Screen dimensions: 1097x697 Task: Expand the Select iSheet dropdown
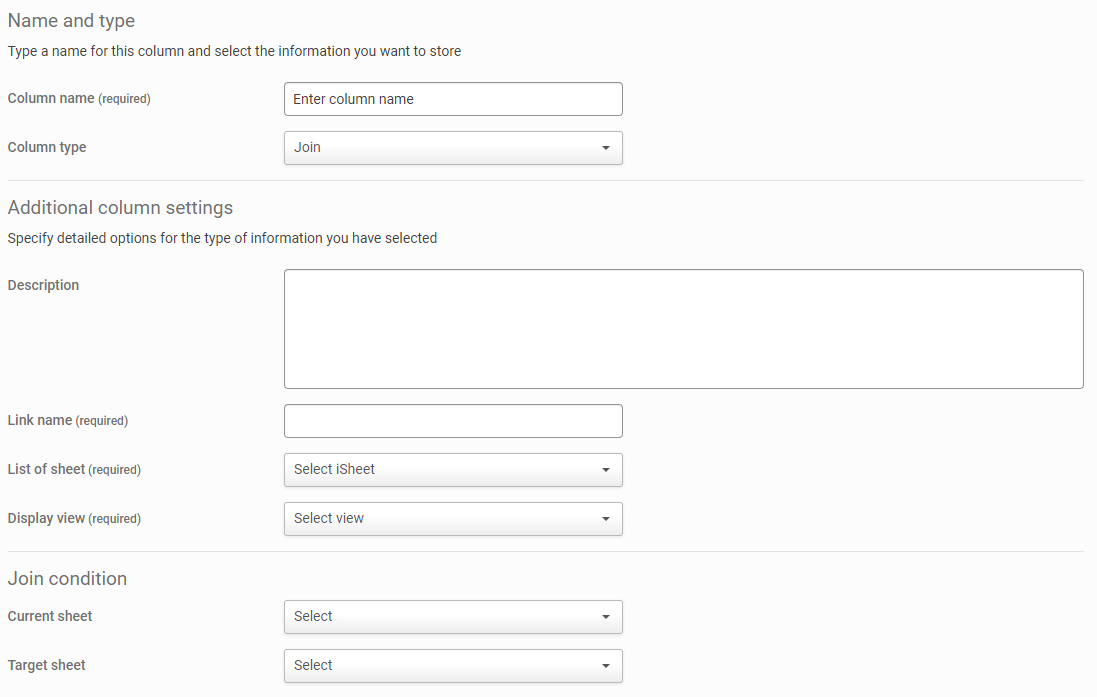(453, 470)
